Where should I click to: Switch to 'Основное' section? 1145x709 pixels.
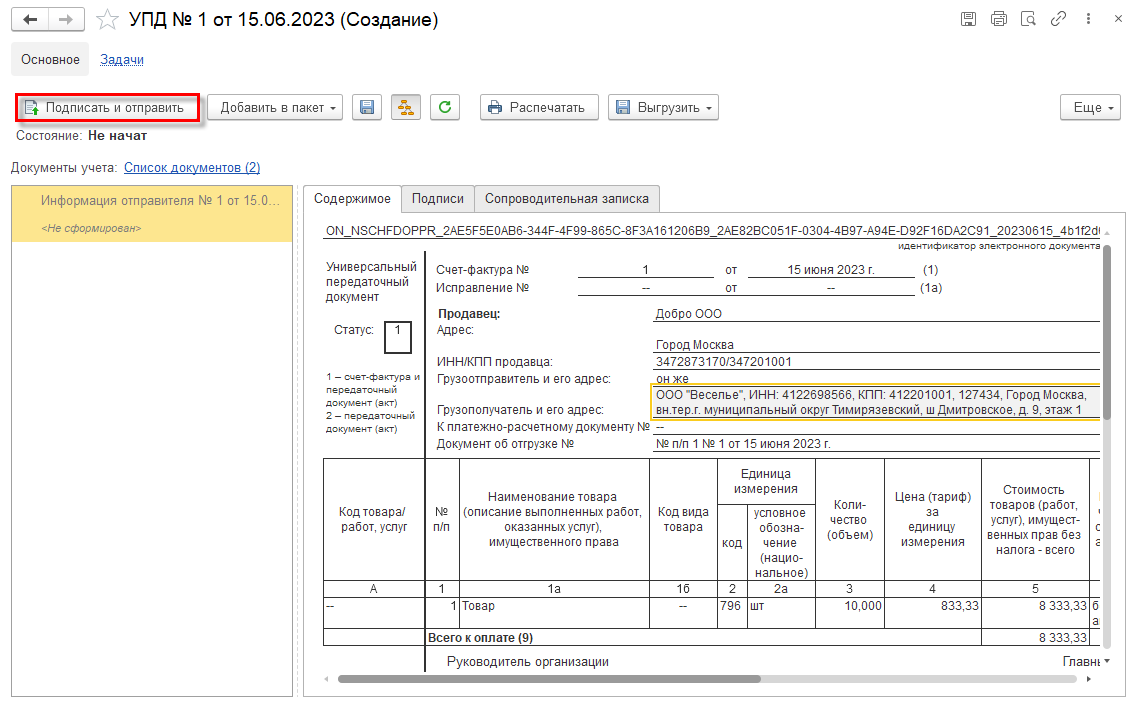click(50, 59)
